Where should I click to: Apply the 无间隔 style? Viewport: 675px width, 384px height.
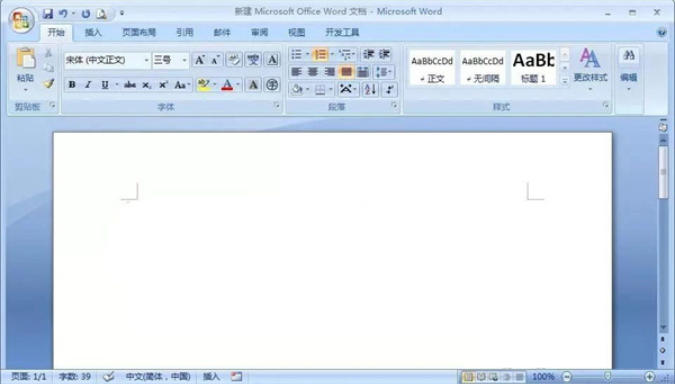pos(483,68)
